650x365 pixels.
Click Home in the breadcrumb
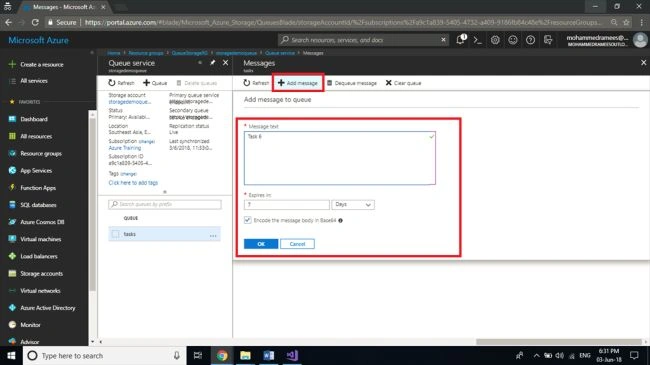(114, 53)
